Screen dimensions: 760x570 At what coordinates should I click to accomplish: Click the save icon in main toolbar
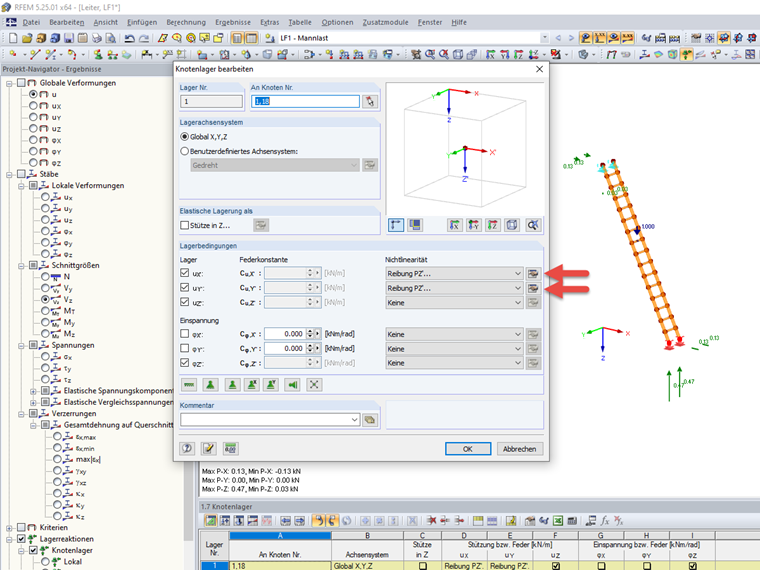(x=69, y=38)
